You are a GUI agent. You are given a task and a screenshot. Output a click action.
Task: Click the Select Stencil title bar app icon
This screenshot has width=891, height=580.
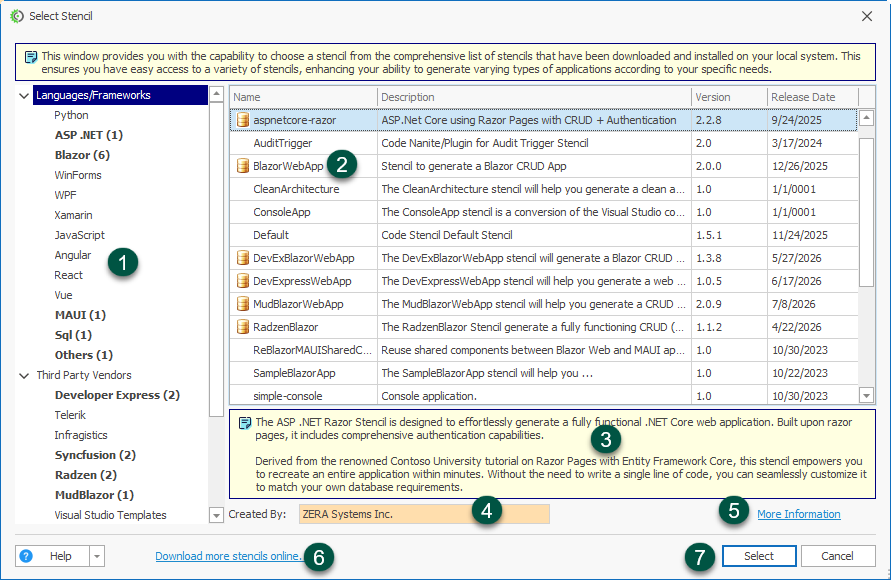[x=17, y=16]
